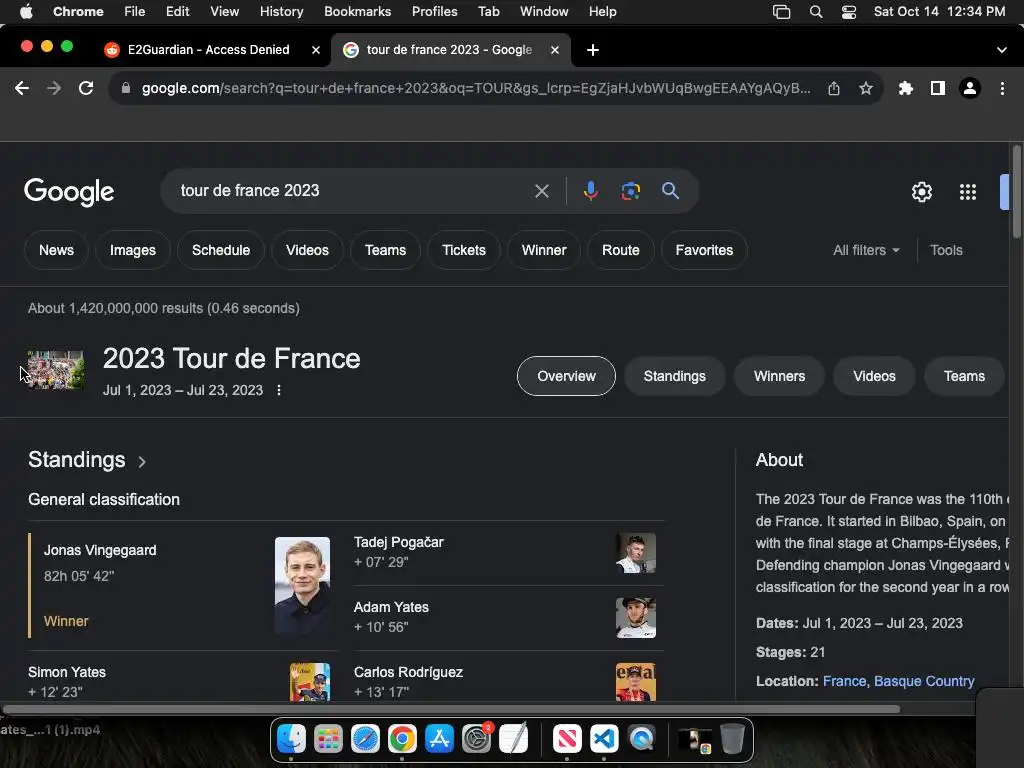Open Tadej Pogačar standings entry
The height and width of the screenshot is (768, 1024).
click(x=509, y=552)
